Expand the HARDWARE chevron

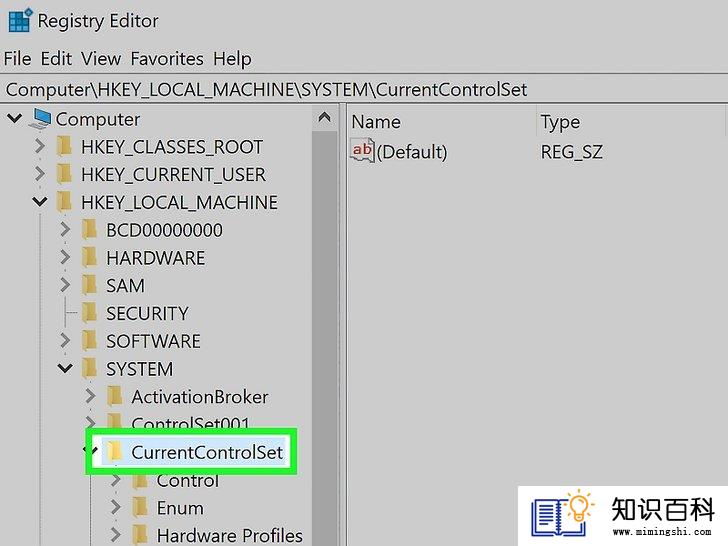65,258
